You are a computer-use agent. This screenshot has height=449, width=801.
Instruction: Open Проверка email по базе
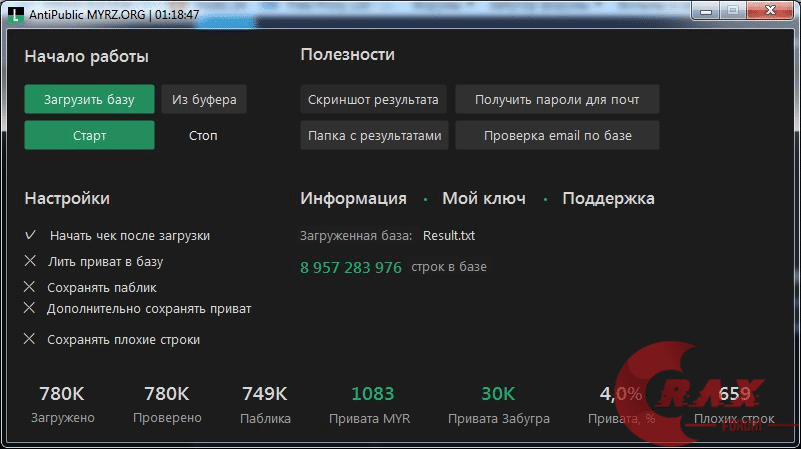[x=557, y=135]
